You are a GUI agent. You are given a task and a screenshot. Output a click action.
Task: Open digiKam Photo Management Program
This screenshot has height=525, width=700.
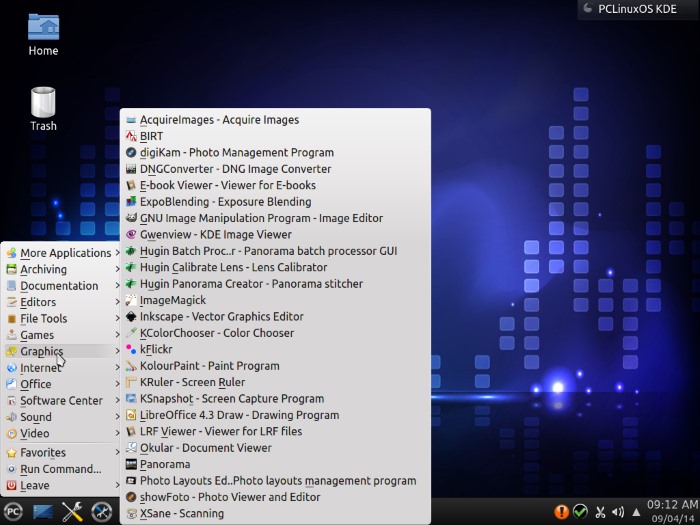coord(275,153)
